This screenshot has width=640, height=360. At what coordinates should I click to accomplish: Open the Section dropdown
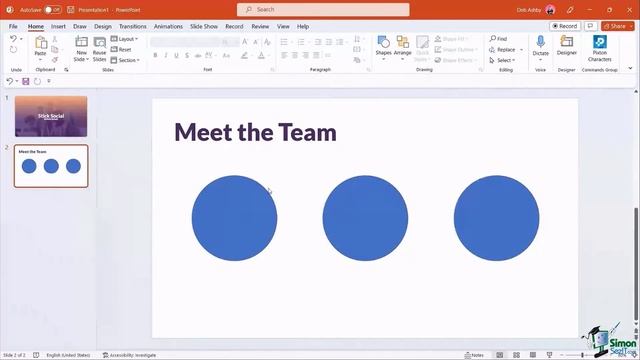click(125, 60)
